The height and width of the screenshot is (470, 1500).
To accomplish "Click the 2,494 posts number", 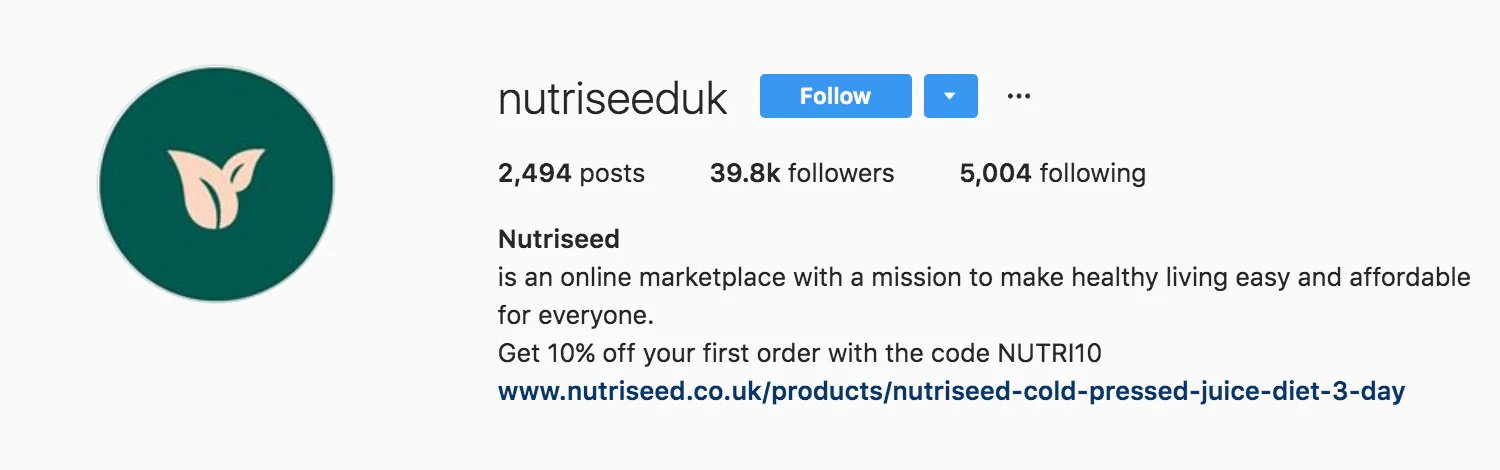I will 534,174.
